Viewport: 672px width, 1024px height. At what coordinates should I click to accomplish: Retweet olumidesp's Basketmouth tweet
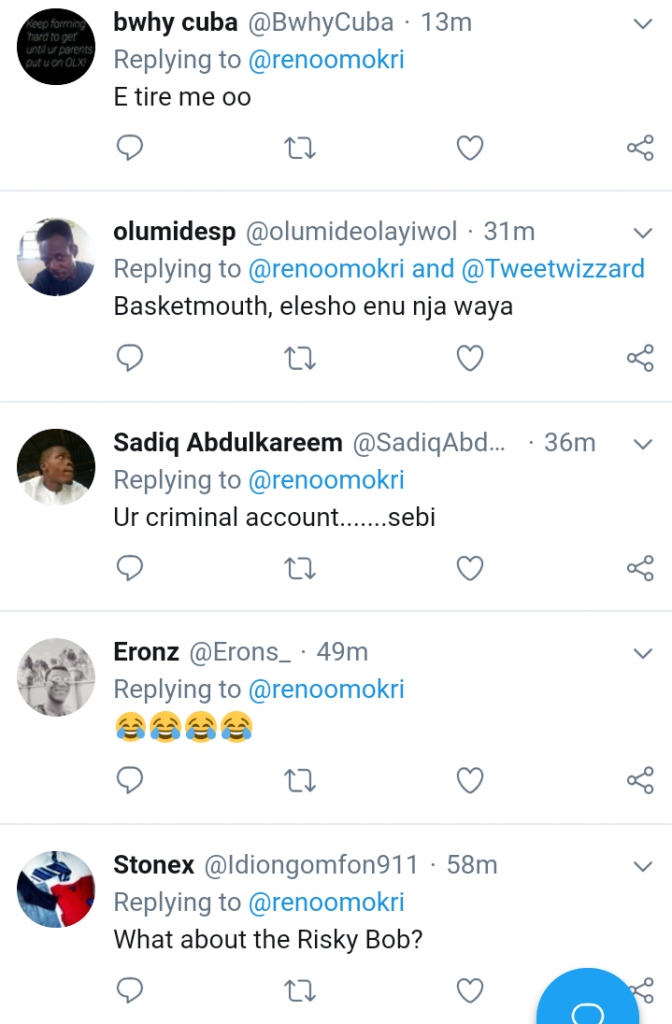[300, 358]
